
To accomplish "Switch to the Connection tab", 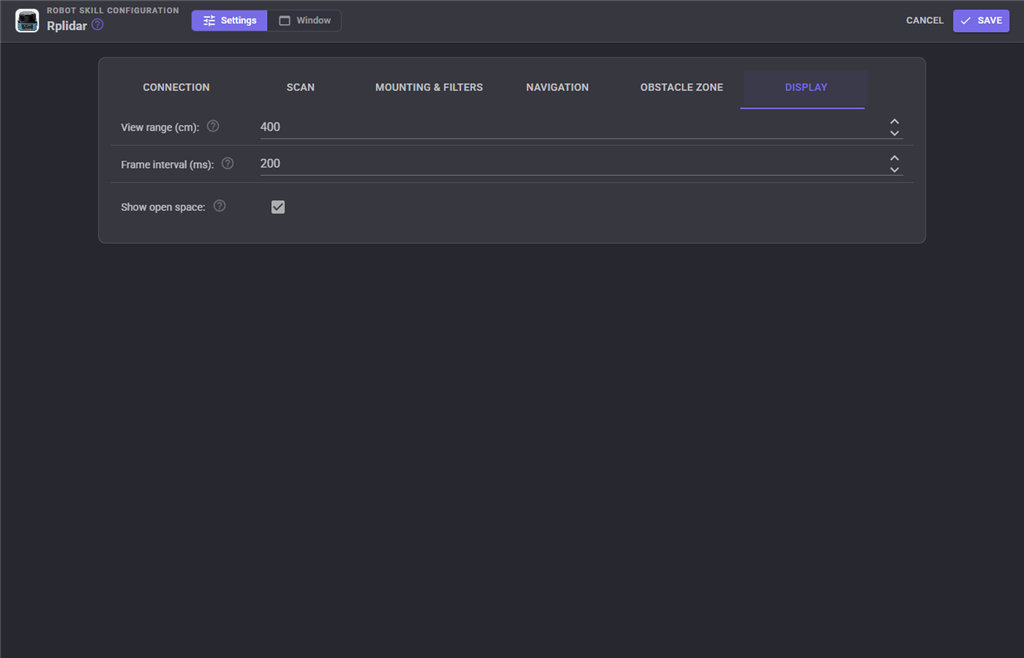I will 176,87.
